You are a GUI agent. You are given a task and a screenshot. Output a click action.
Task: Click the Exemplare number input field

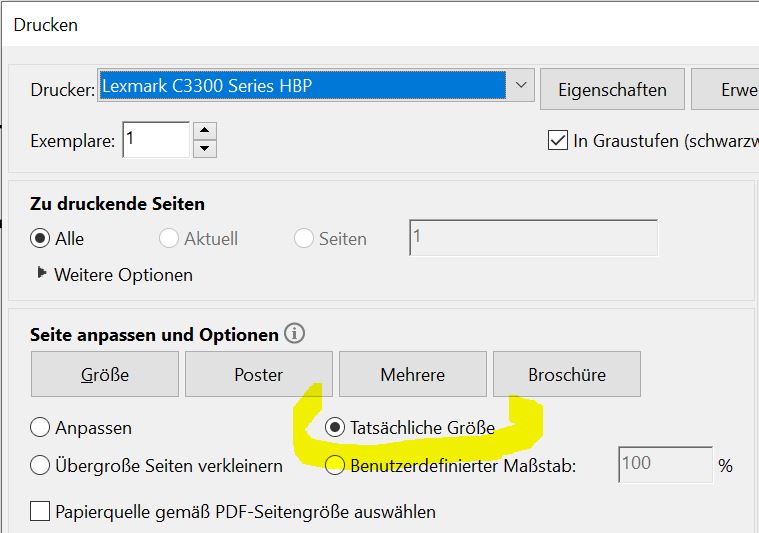point(155,140)
